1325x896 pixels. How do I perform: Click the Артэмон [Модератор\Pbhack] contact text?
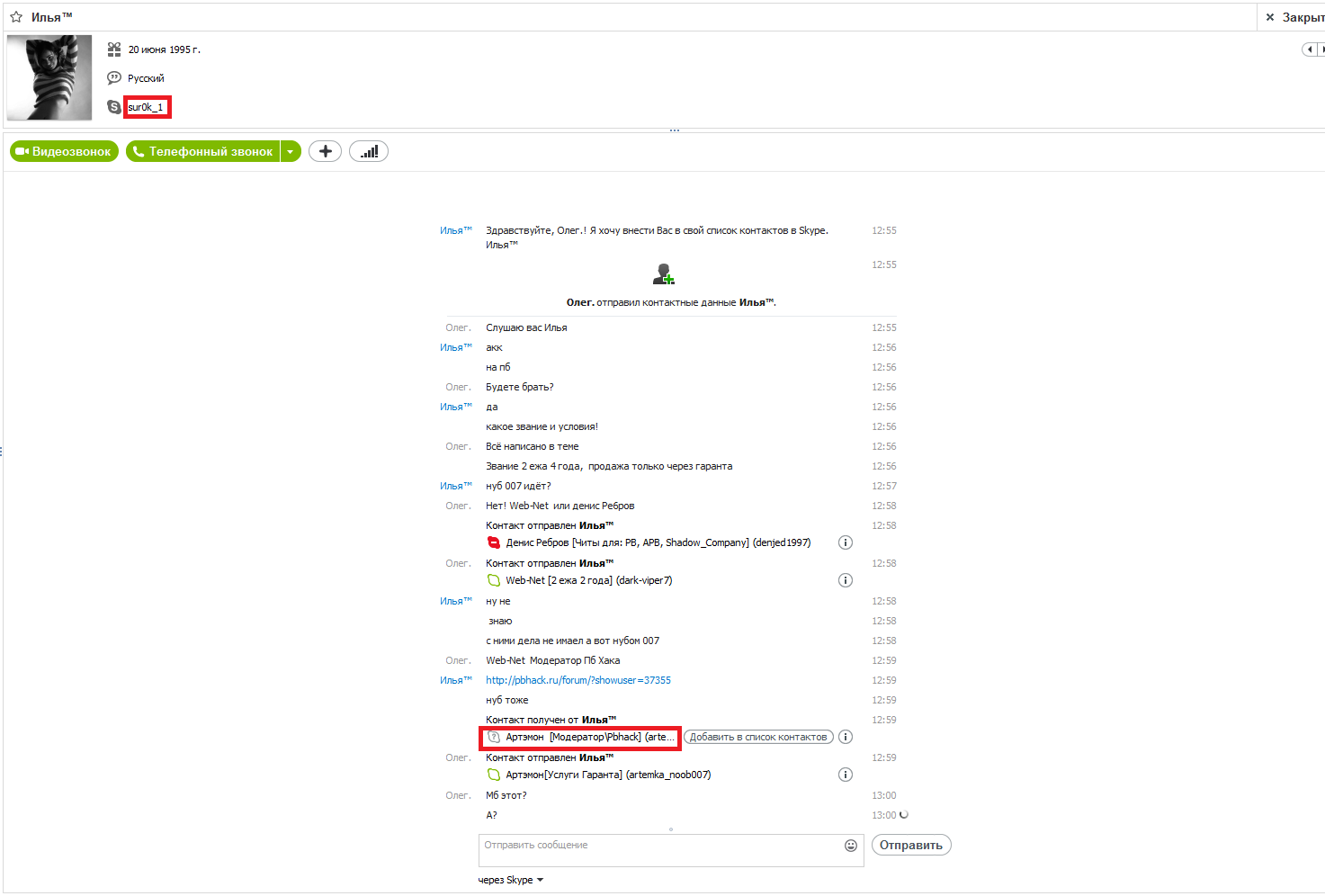point(590,737)
